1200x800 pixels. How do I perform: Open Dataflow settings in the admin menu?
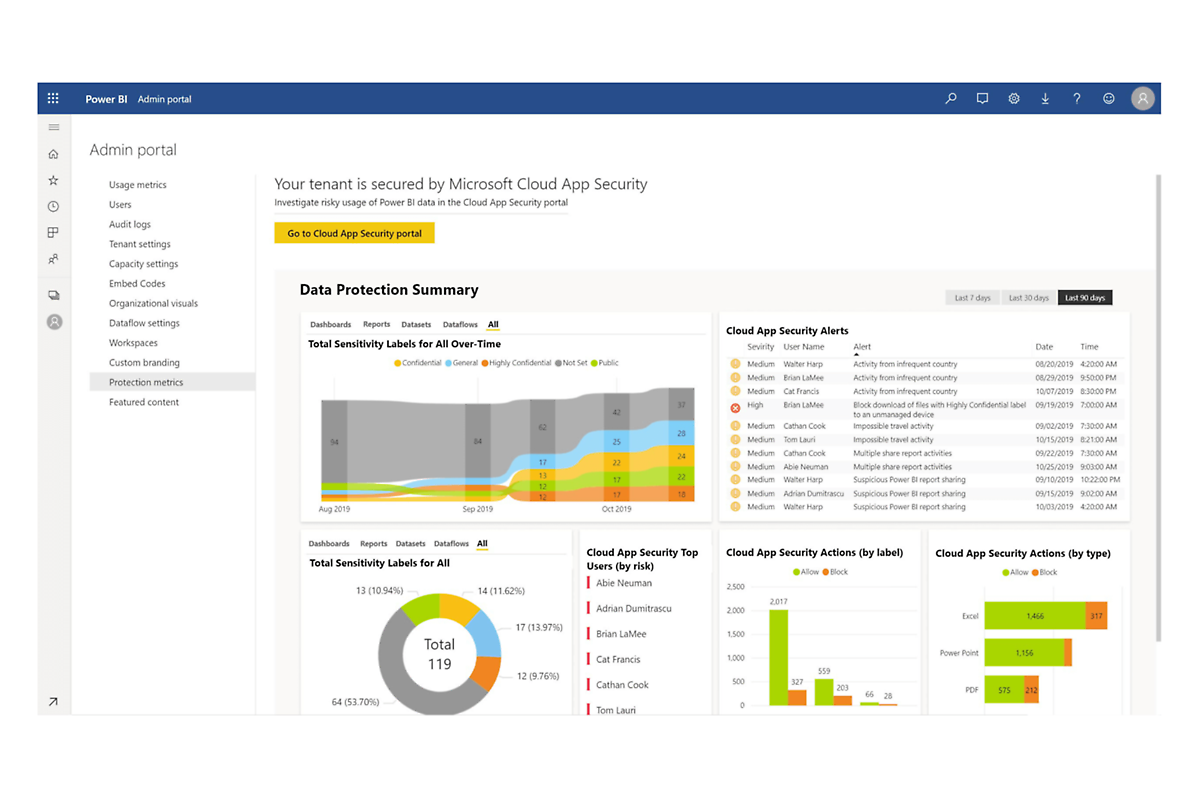click(145, 323)
